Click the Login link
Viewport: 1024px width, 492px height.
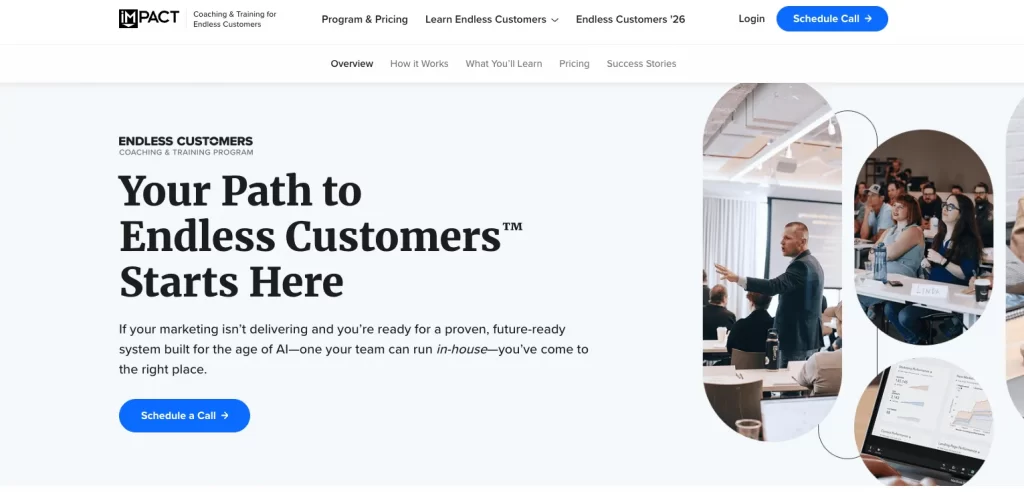pos(751,19)
